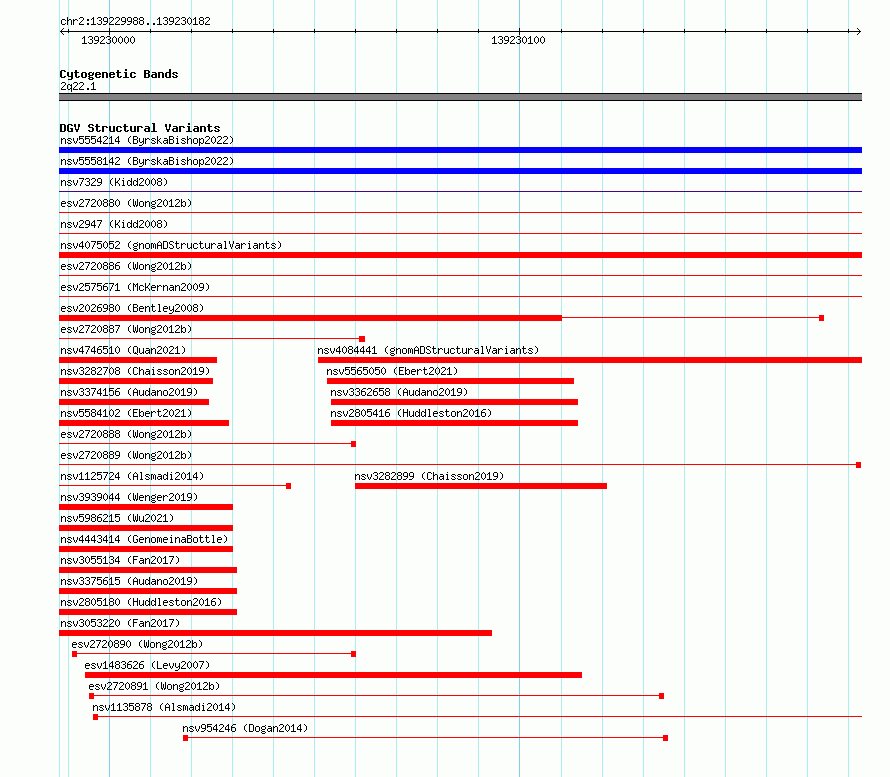Click the Cytogenetic Bands track title

119,74
